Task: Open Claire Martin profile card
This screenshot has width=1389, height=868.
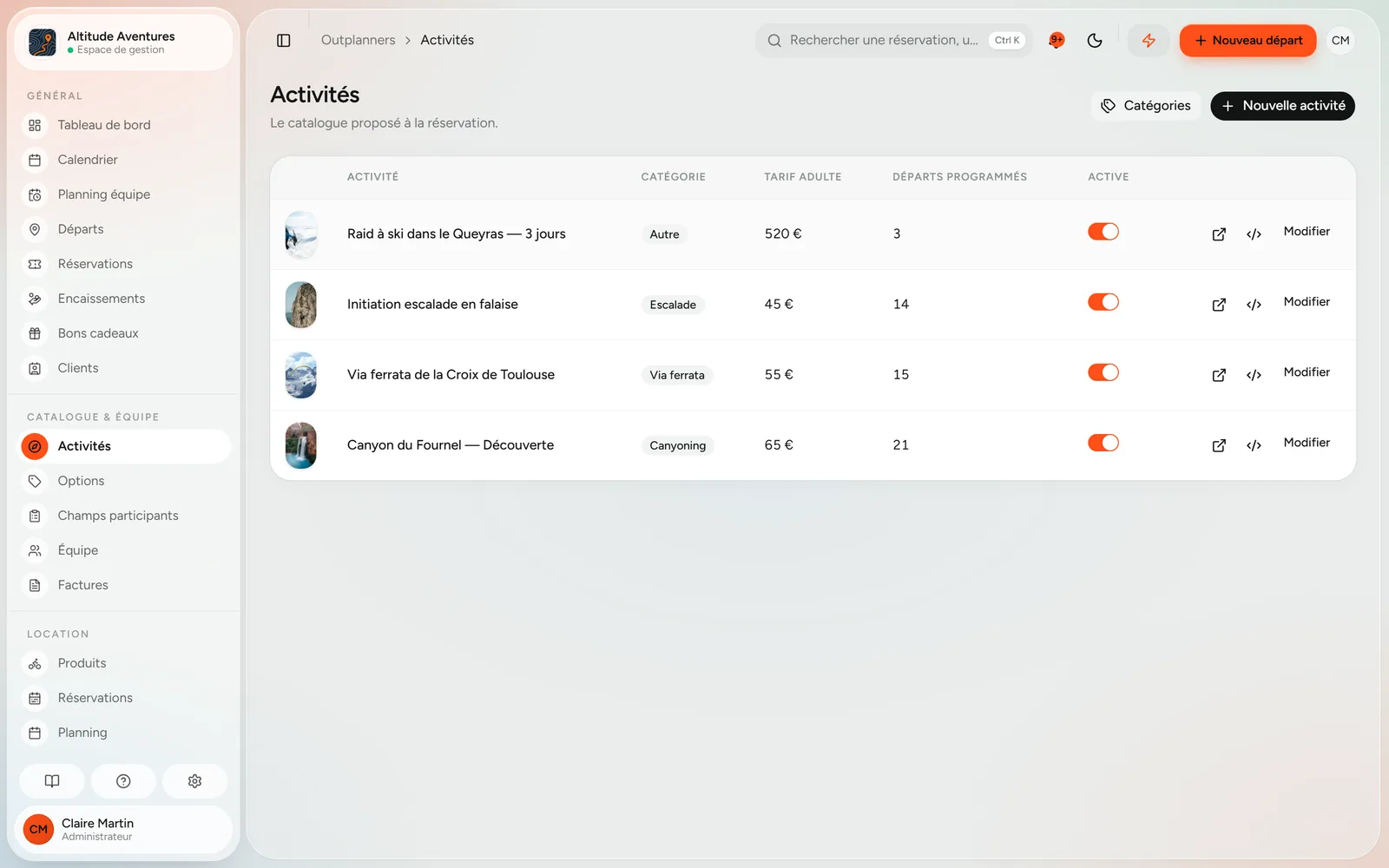Action: [123, 829]
